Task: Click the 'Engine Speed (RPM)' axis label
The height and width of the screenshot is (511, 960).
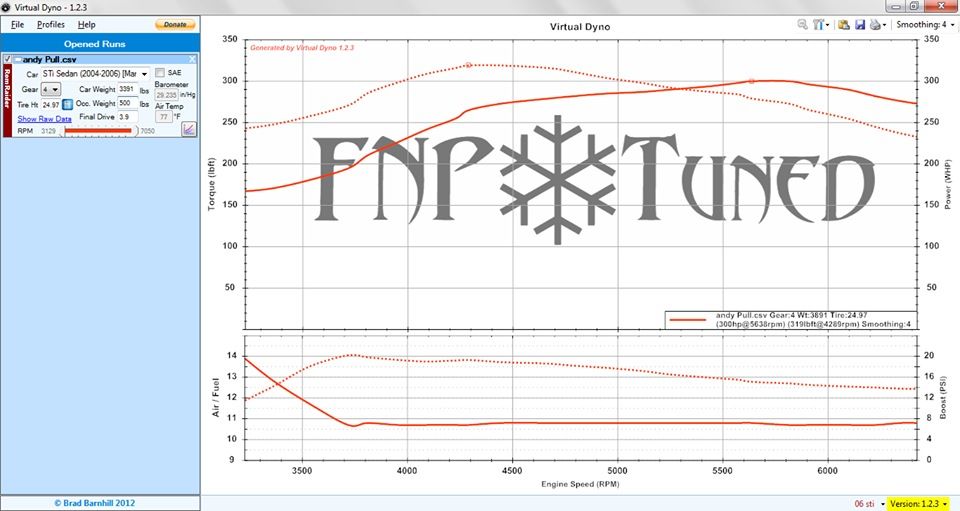Action: pyautogui.click(x=580, y=484)
